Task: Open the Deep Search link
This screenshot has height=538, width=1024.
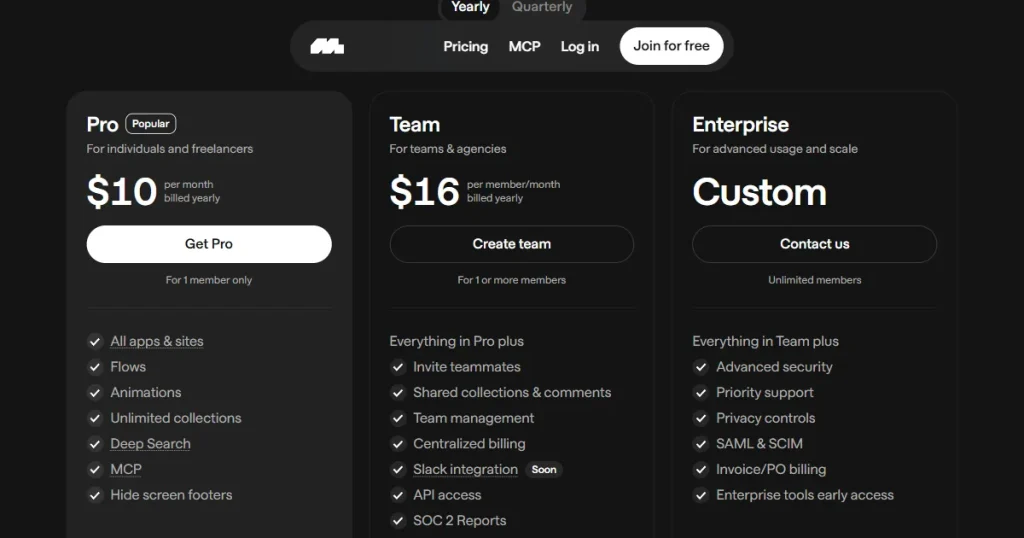Action: coord(150,444)
